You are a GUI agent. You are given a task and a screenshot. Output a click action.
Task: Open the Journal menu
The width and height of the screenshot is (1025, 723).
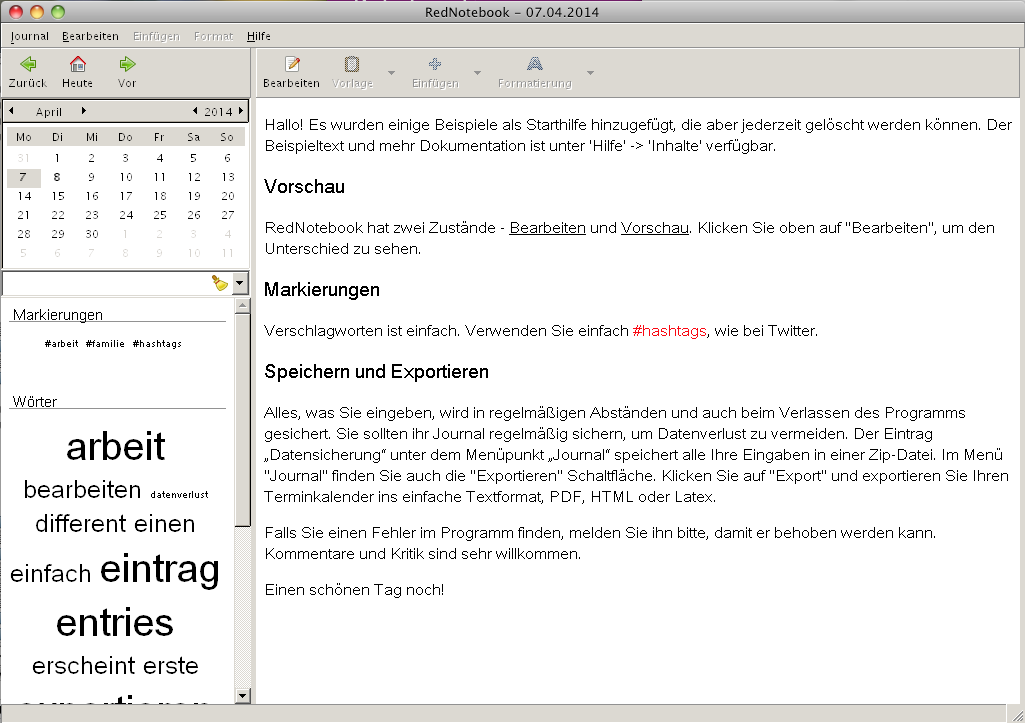29,37
